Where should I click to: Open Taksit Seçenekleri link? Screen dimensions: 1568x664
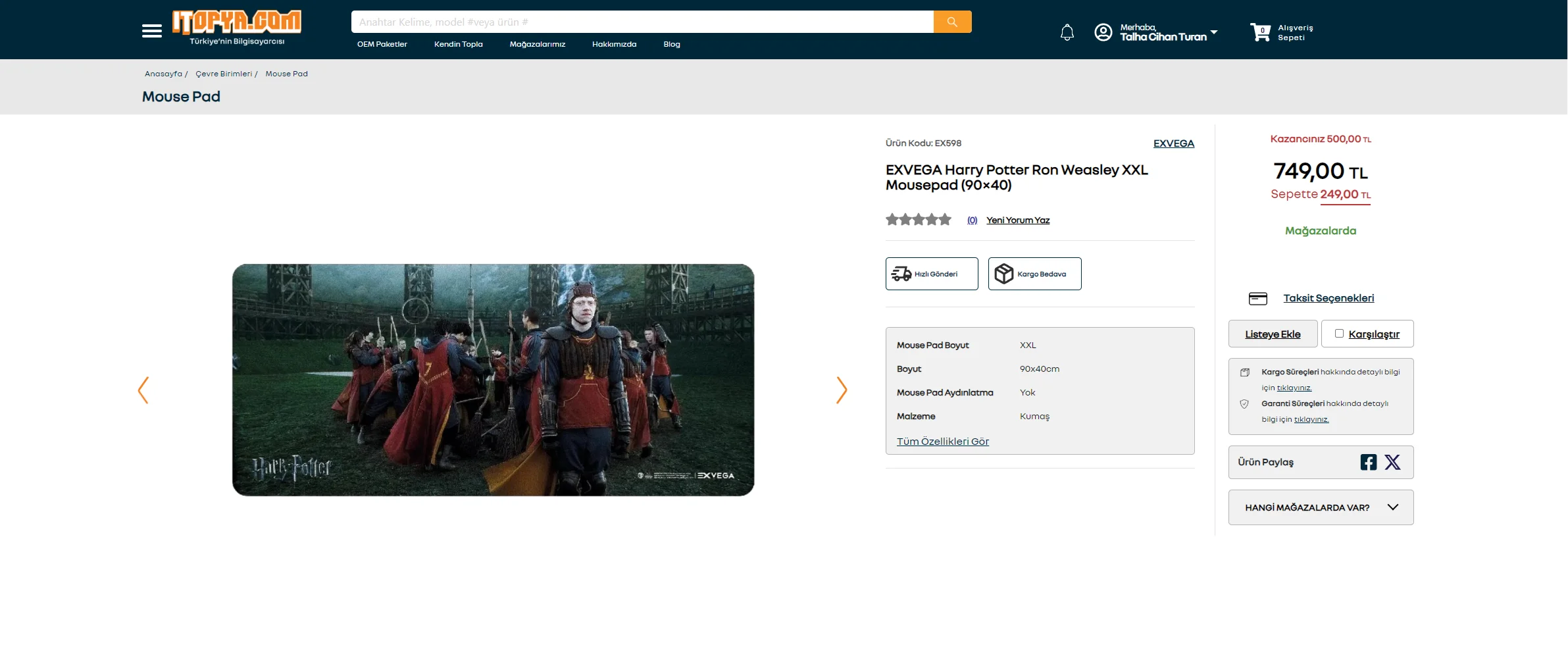click(1328, 298)
